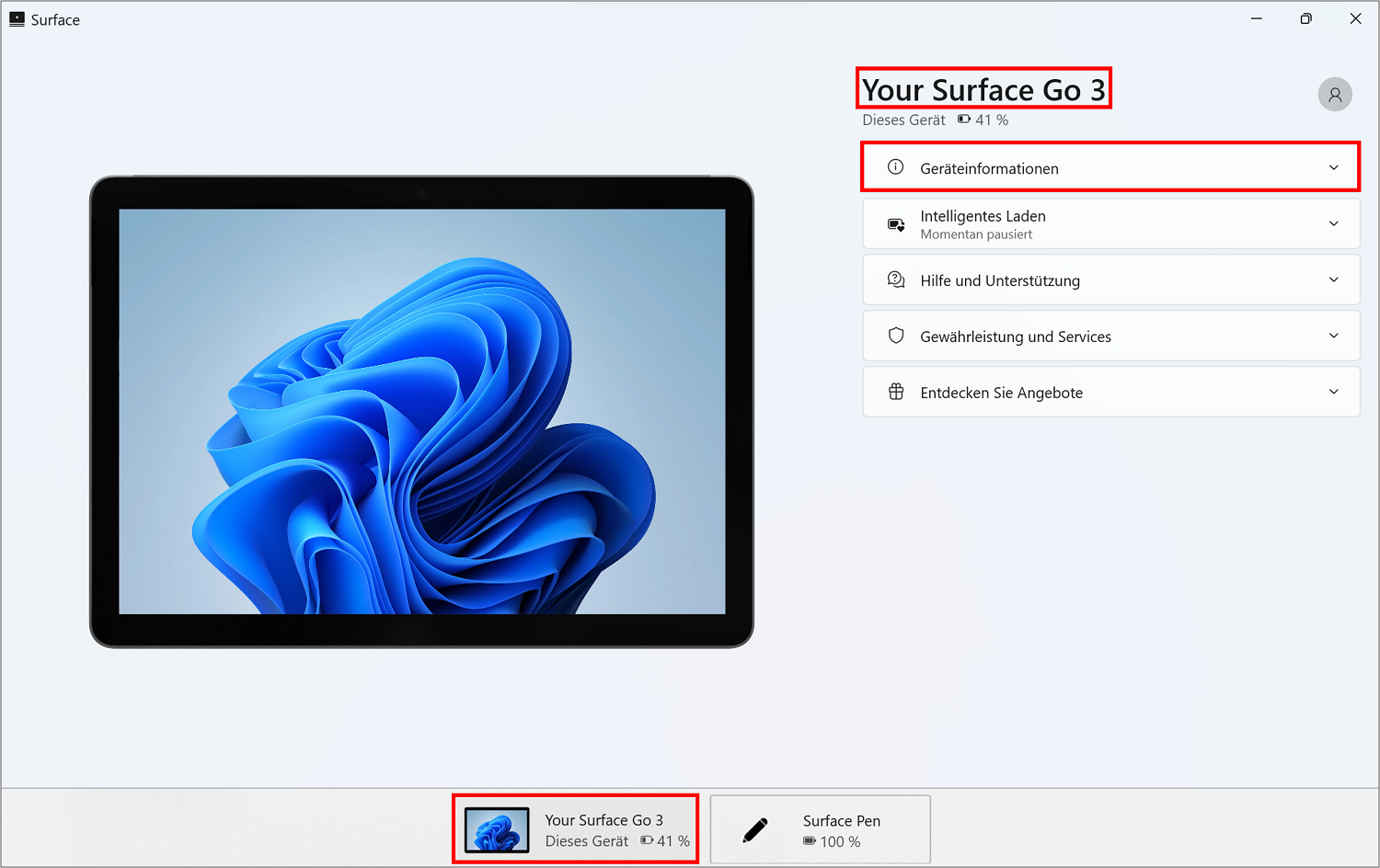Open the user account profile icon
This screenshot has width=1380, height=868.
[x=1334, y=94]
